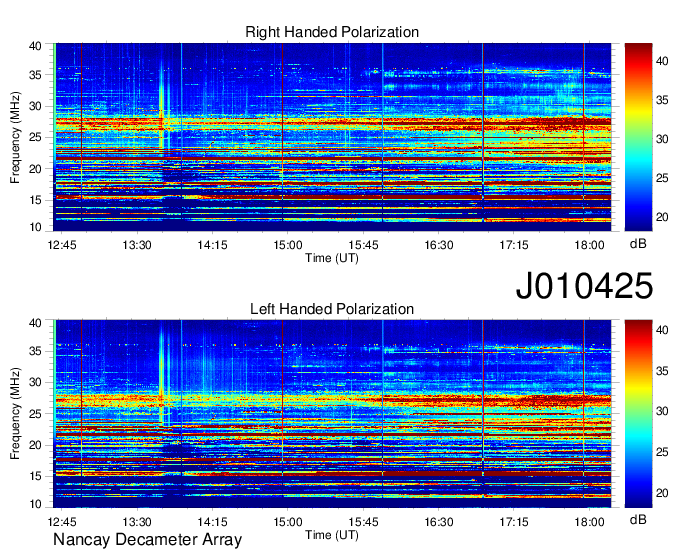Screen dimensions: 680x552
Task: Click the 10 MHz tick on upper frequency axis
Action: [x=36, y=227]
